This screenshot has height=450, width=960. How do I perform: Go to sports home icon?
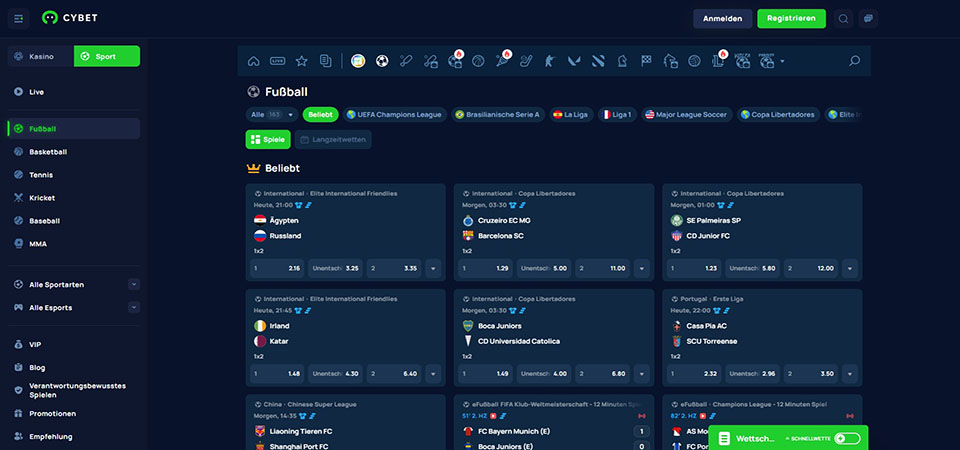[x=253, y=61]
